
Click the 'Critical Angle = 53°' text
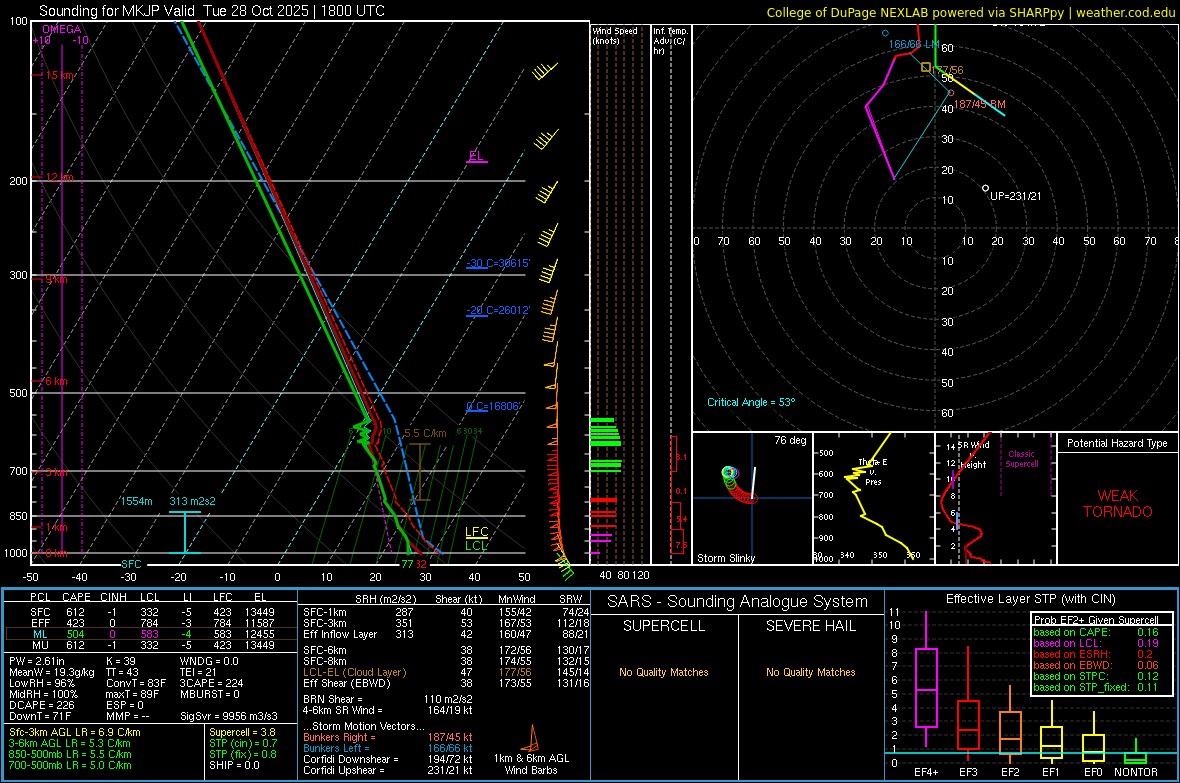point(750,402)
